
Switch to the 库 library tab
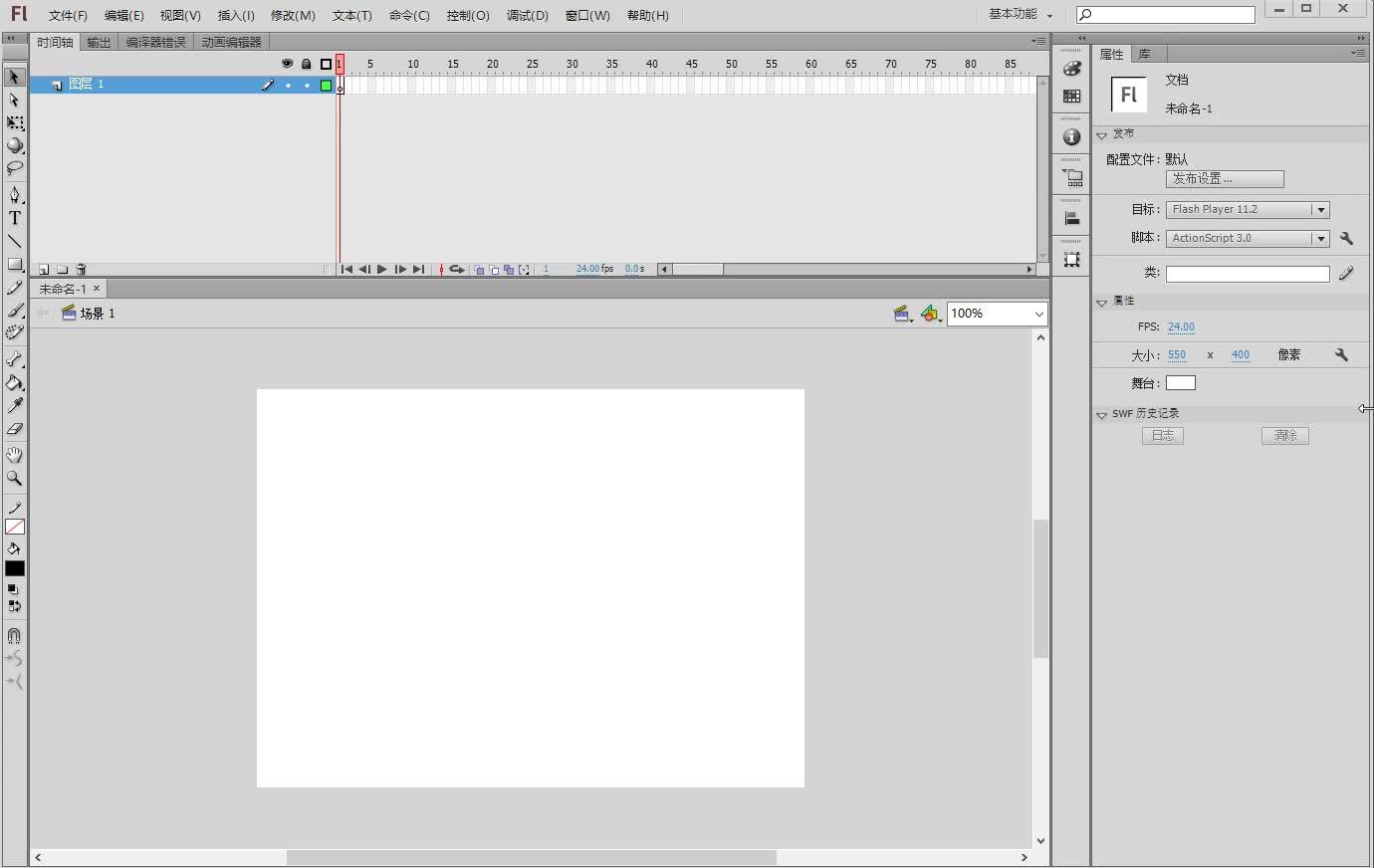(x=1145, y=54)
